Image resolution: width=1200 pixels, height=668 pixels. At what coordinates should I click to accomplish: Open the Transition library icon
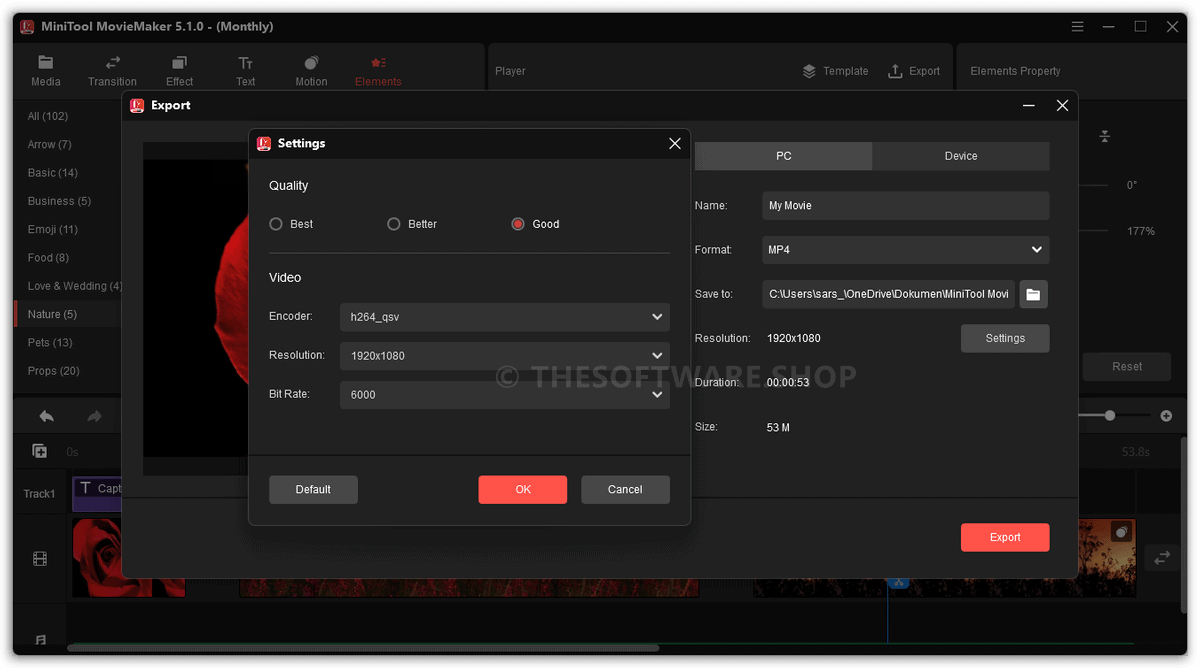[x=112, y=62]
